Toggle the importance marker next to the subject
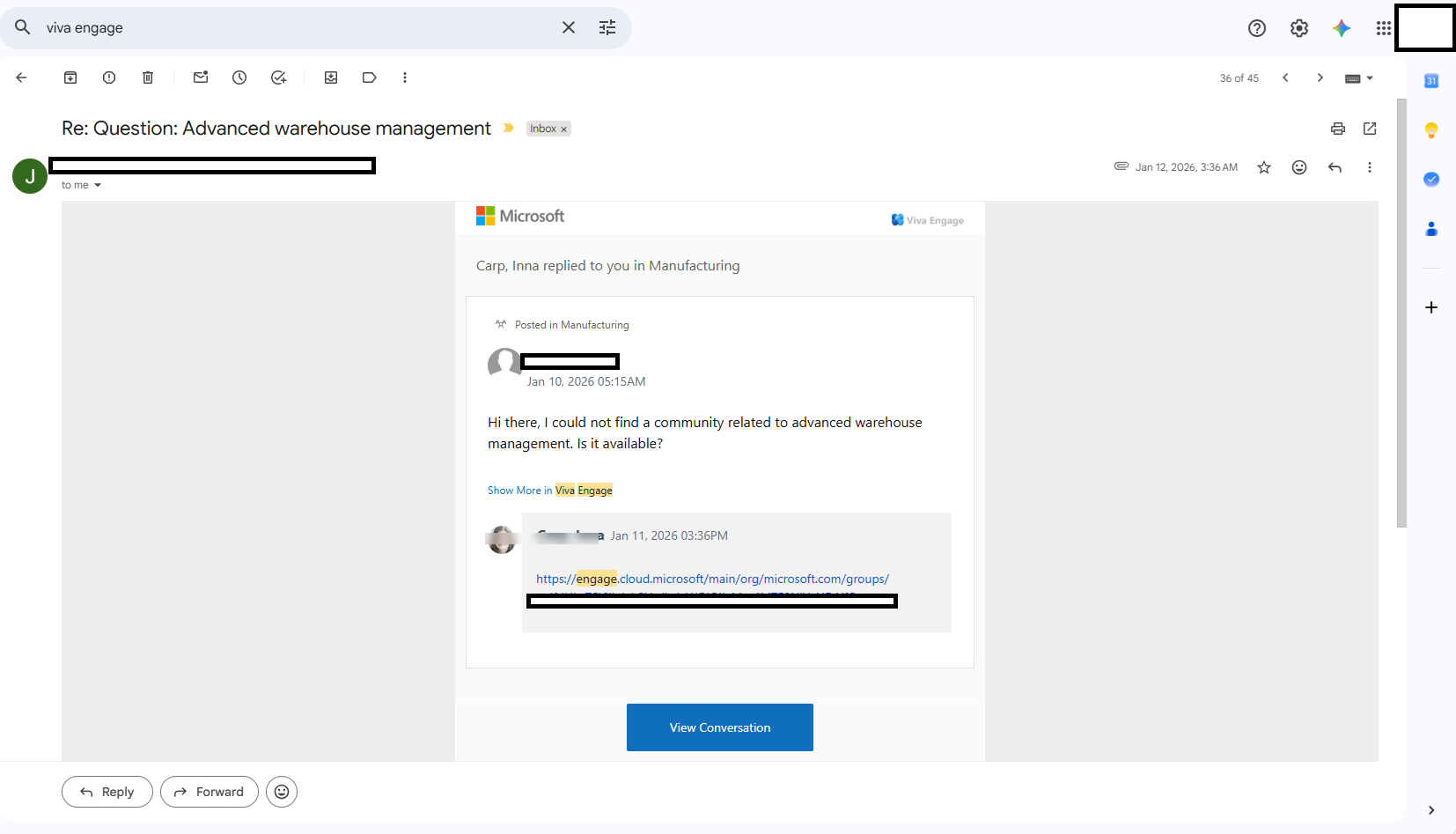The image size is (1456, 834). 509,128
